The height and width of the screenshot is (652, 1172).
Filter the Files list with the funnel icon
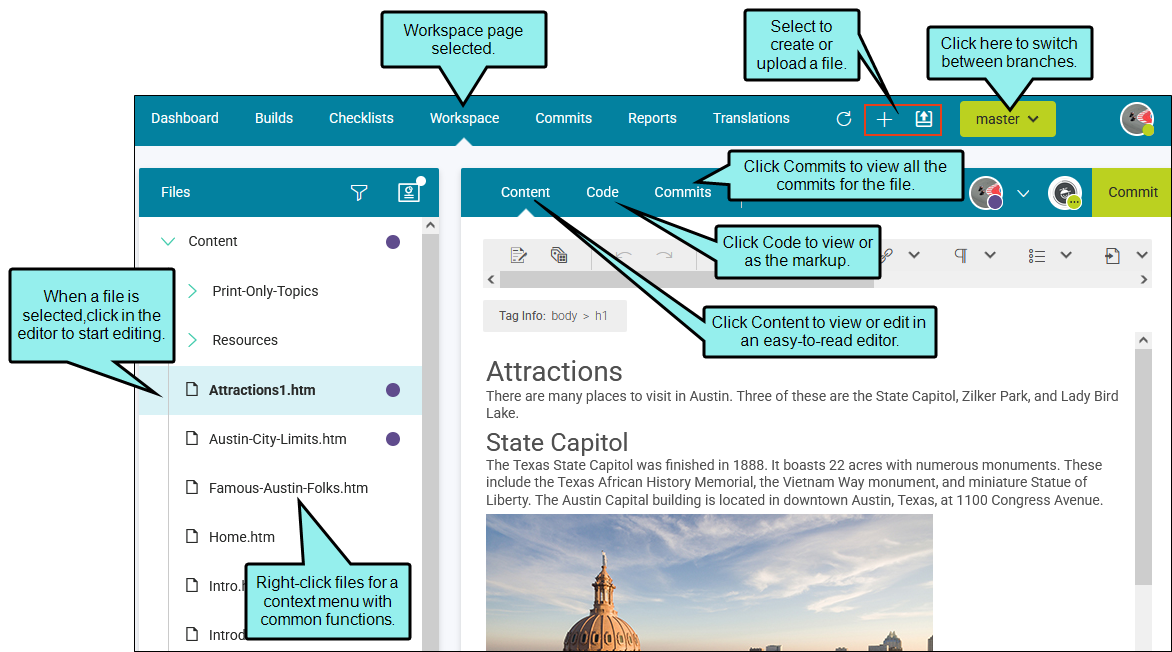click(359, 192)
